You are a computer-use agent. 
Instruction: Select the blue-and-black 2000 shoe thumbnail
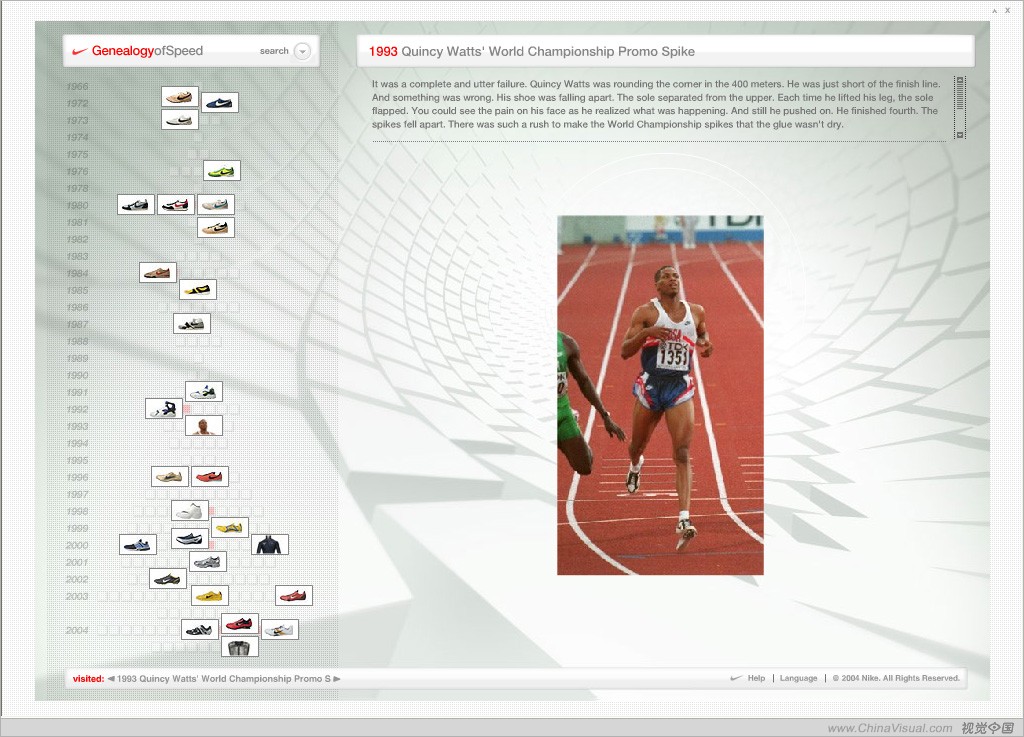[x=138, y=544]
